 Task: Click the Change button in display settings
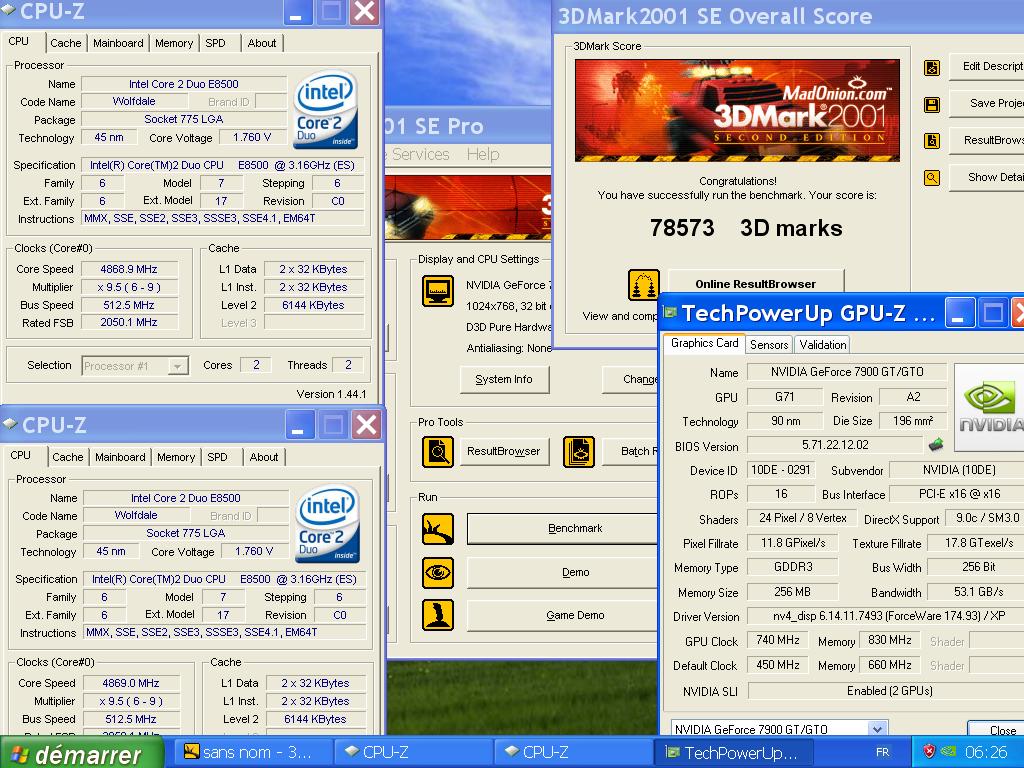[630, 379]
